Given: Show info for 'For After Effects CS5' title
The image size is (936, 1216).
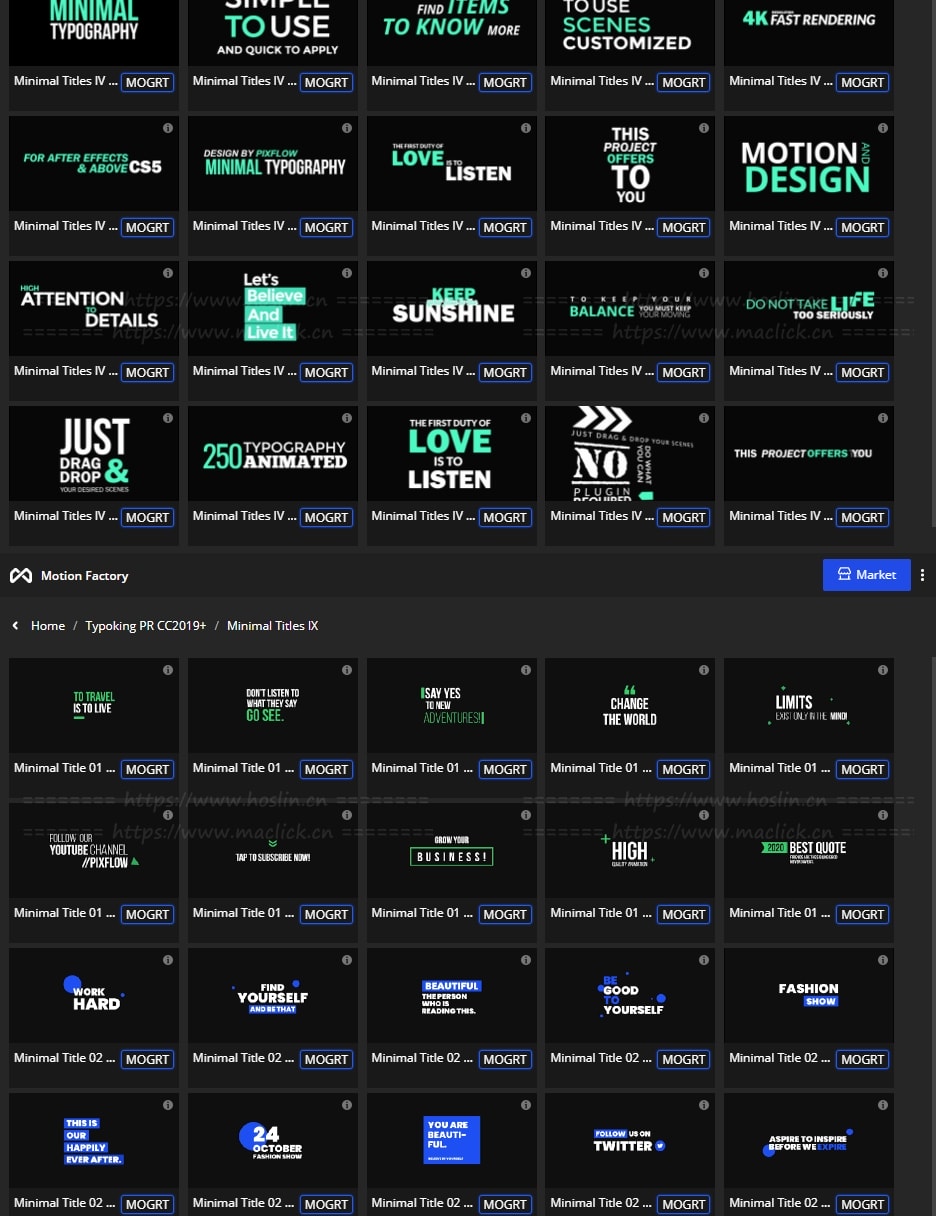Looking at the screenshot, I should tap(168, 128).
